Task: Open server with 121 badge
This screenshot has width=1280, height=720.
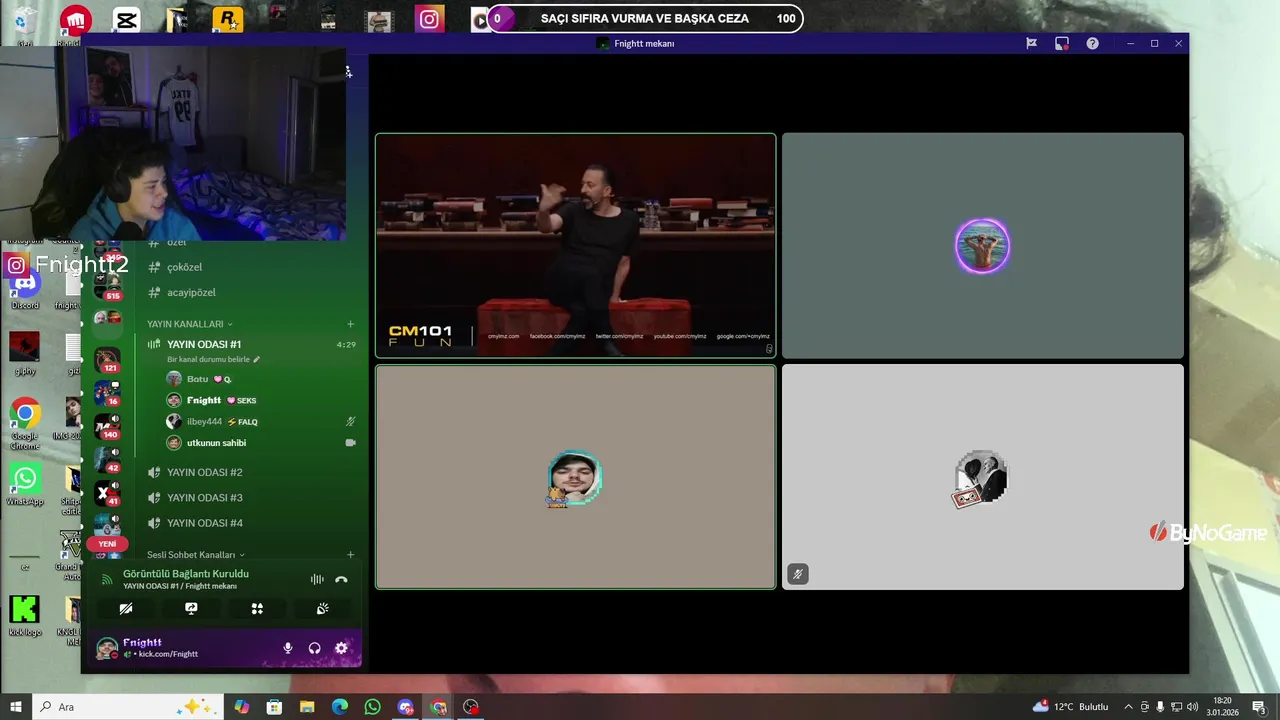Action: [107, 359]
